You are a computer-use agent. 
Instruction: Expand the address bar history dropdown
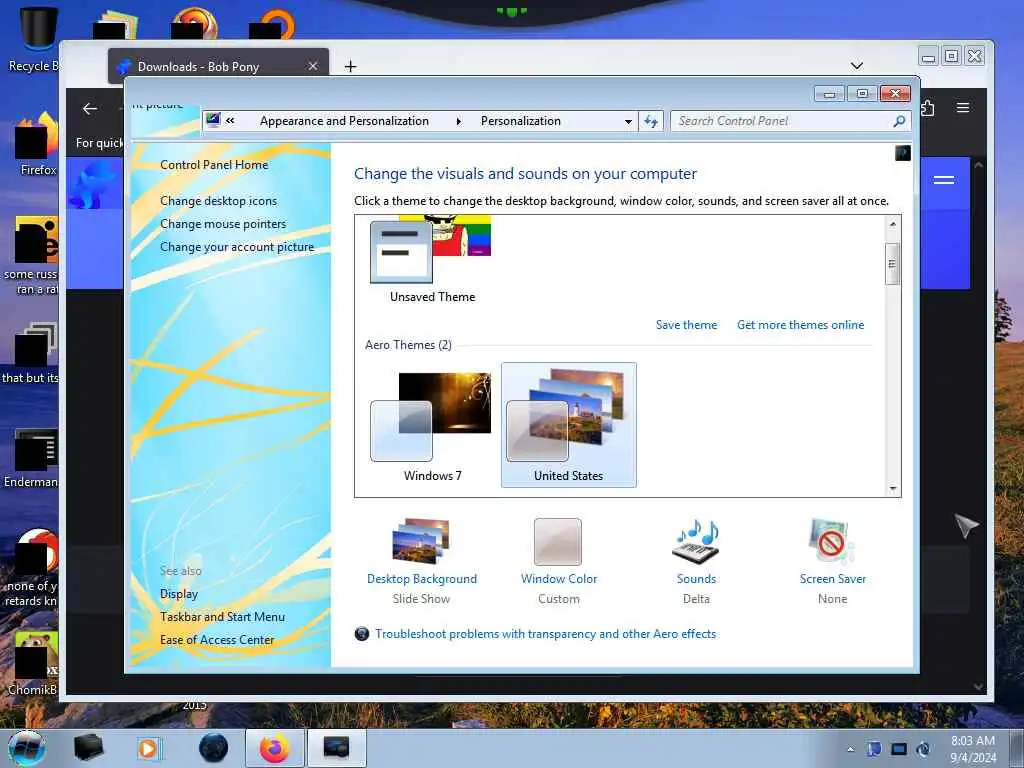(628, 121)
